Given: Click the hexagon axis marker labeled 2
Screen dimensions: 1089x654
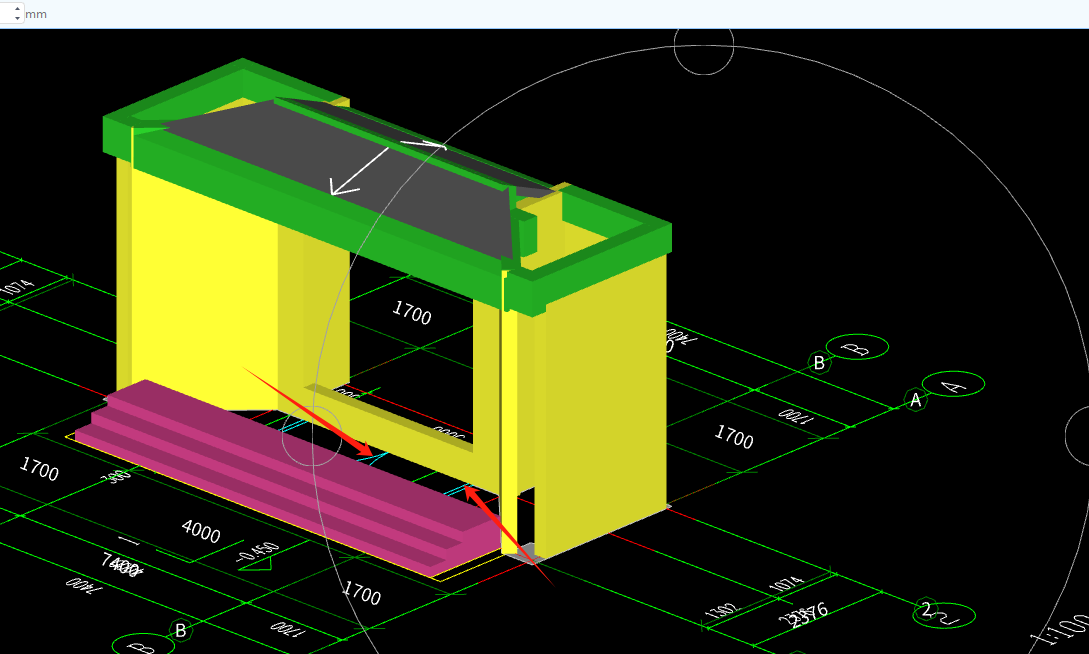Looking at the screenshot, I should [926, 610].
